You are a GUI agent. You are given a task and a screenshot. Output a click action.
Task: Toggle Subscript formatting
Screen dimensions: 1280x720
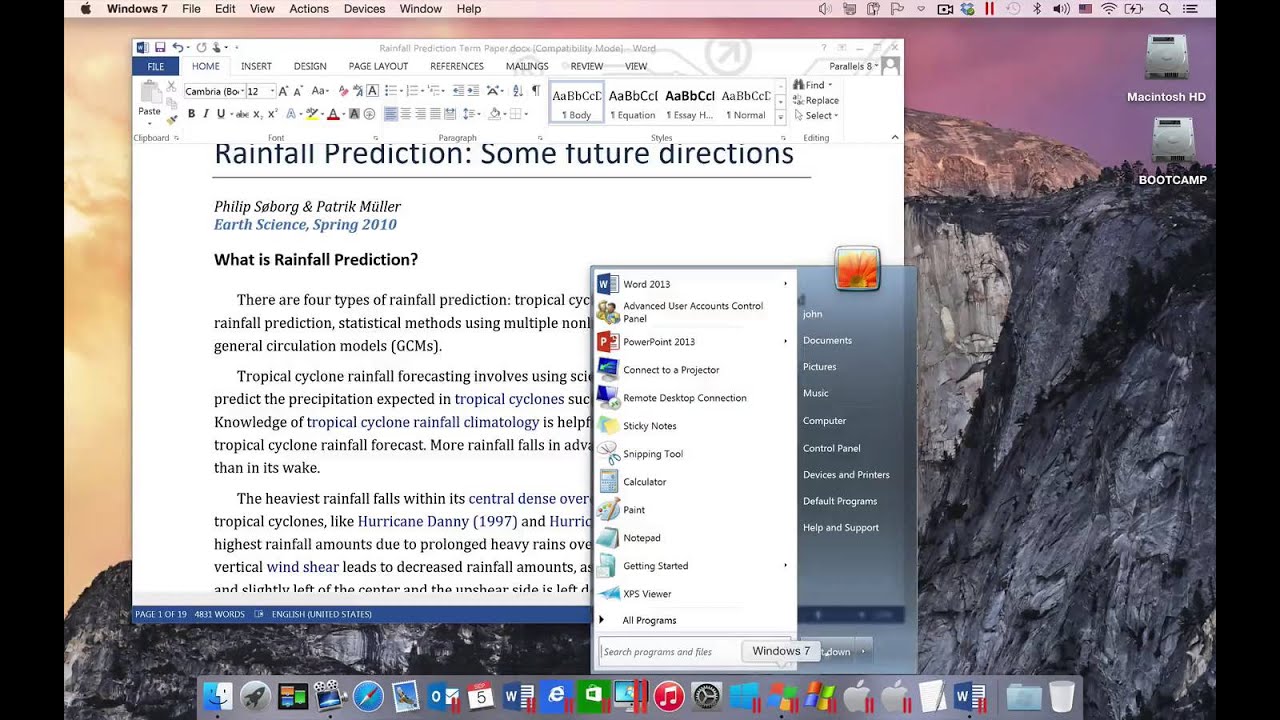258,114
